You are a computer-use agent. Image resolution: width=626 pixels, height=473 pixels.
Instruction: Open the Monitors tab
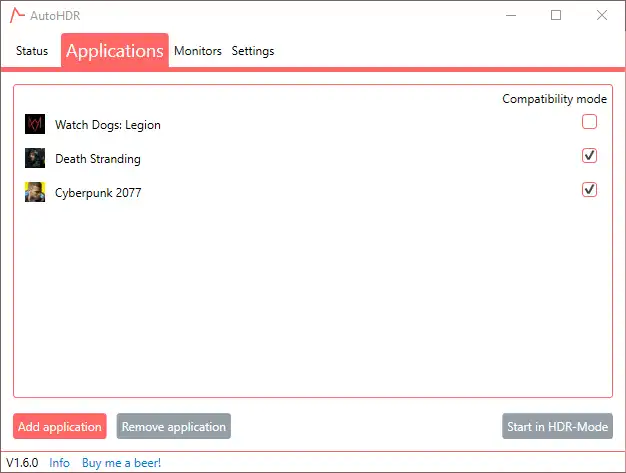tap(198, 51)
